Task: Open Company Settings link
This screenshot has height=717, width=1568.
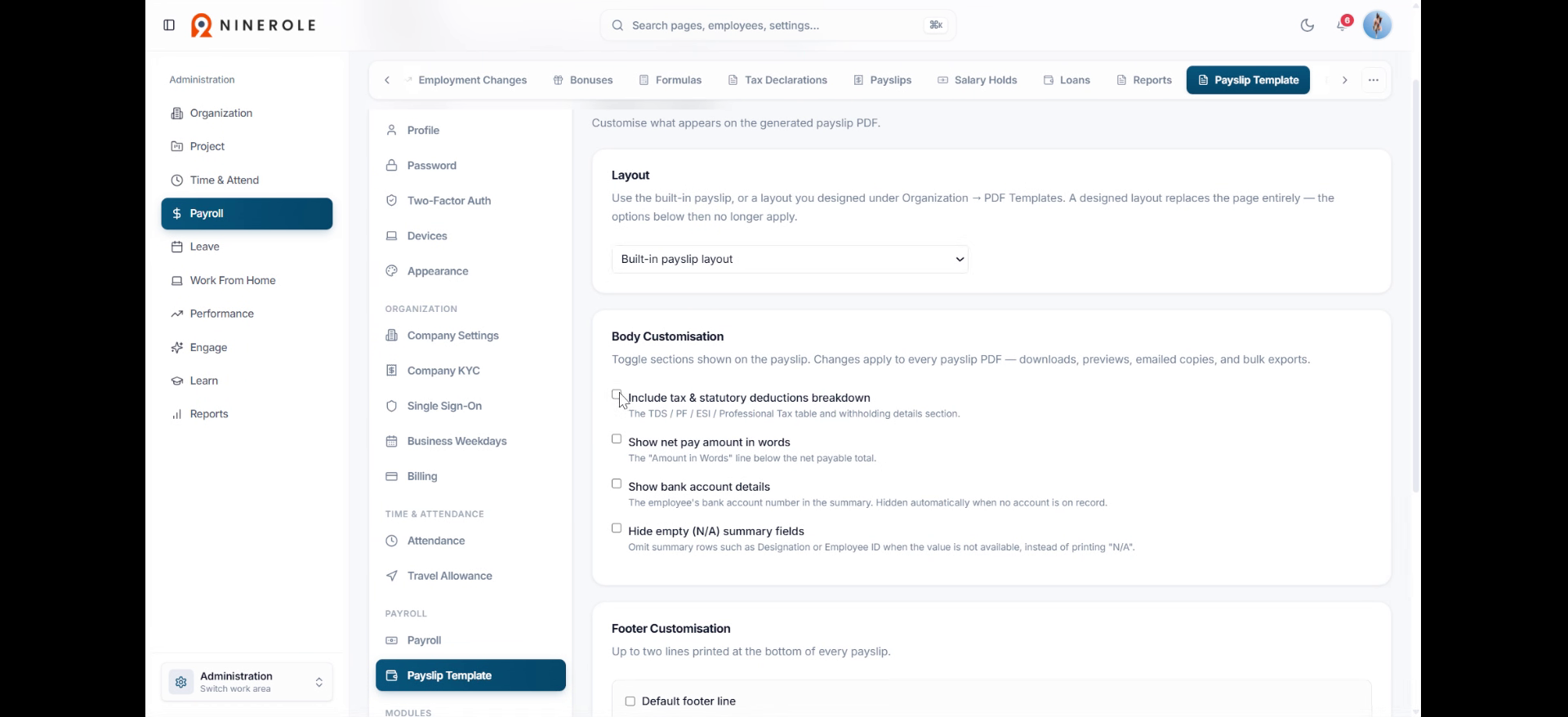Action: 470,336
